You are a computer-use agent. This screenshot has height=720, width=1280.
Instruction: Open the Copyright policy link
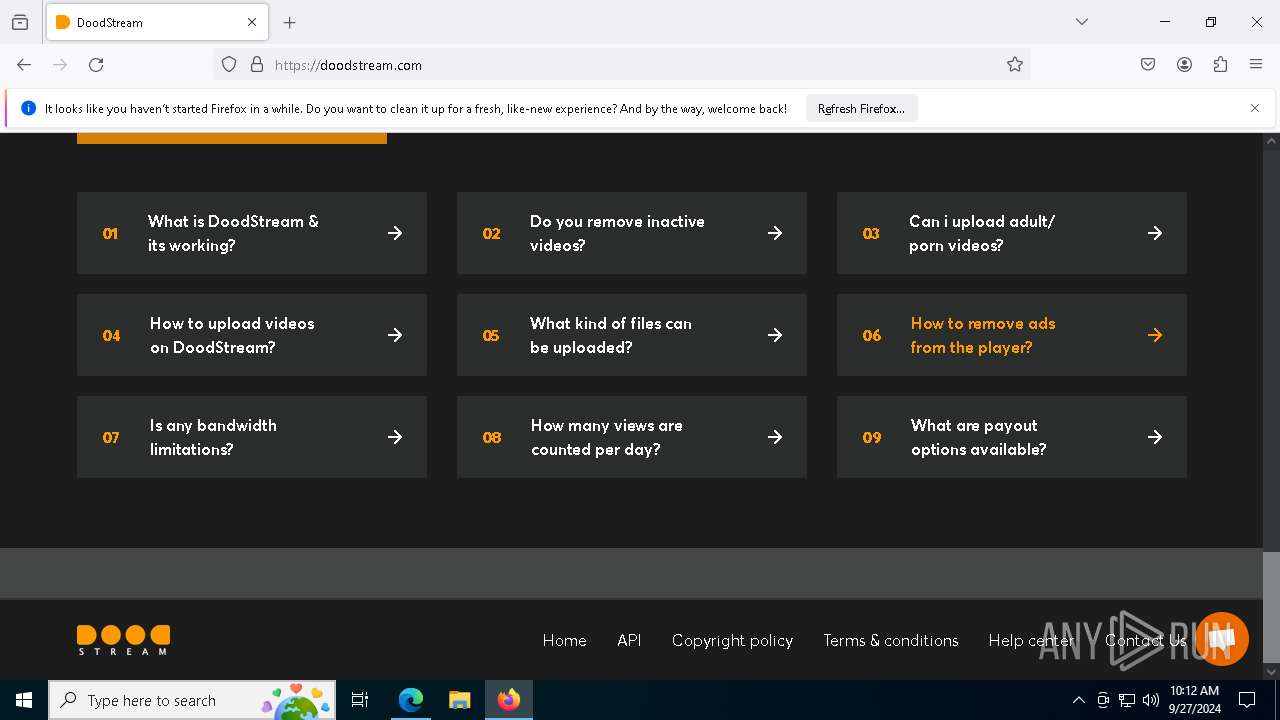[x=732, y=640]
